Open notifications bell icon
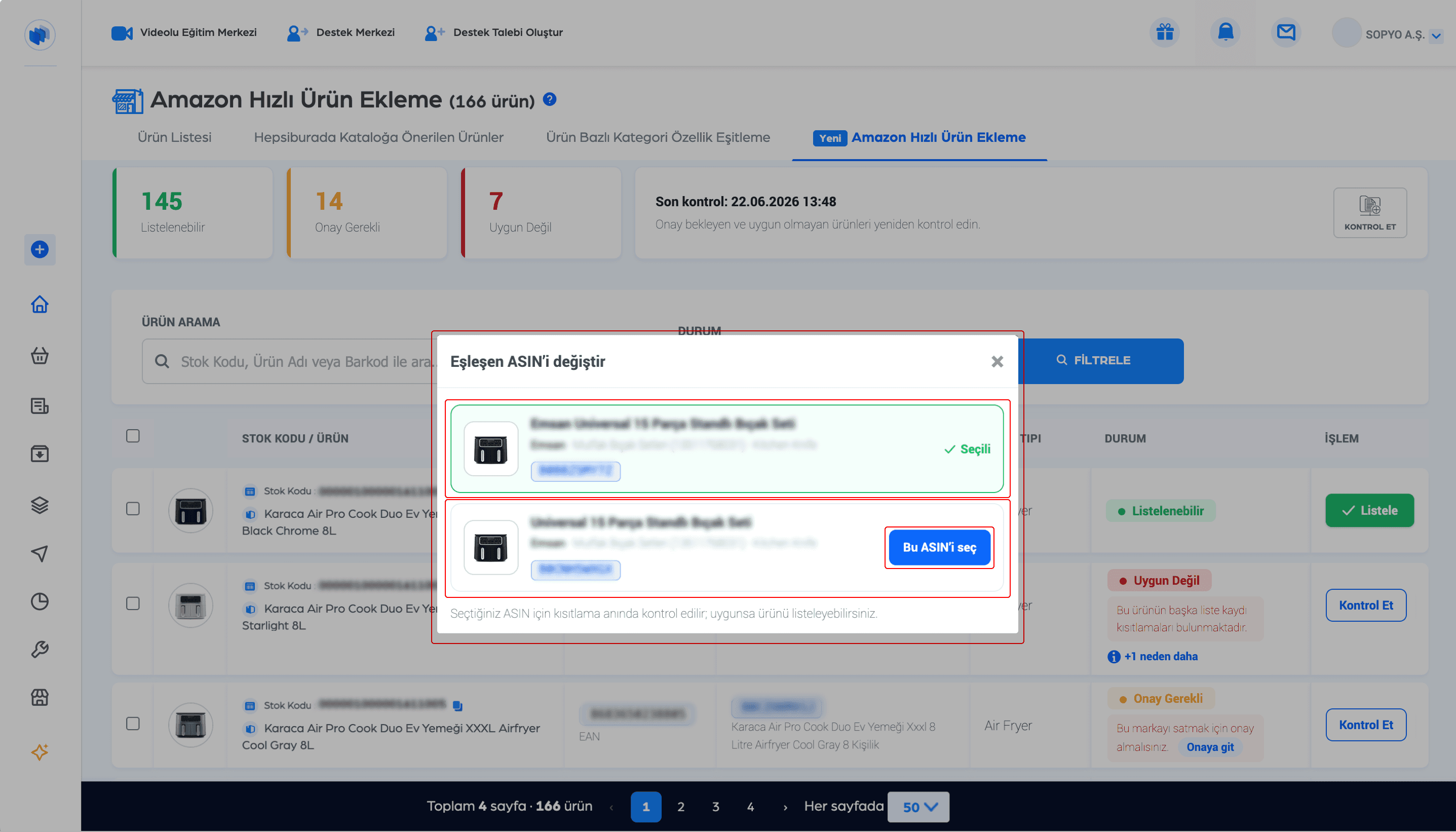Screen dimensions: 1456x832 pos(1225,32)
